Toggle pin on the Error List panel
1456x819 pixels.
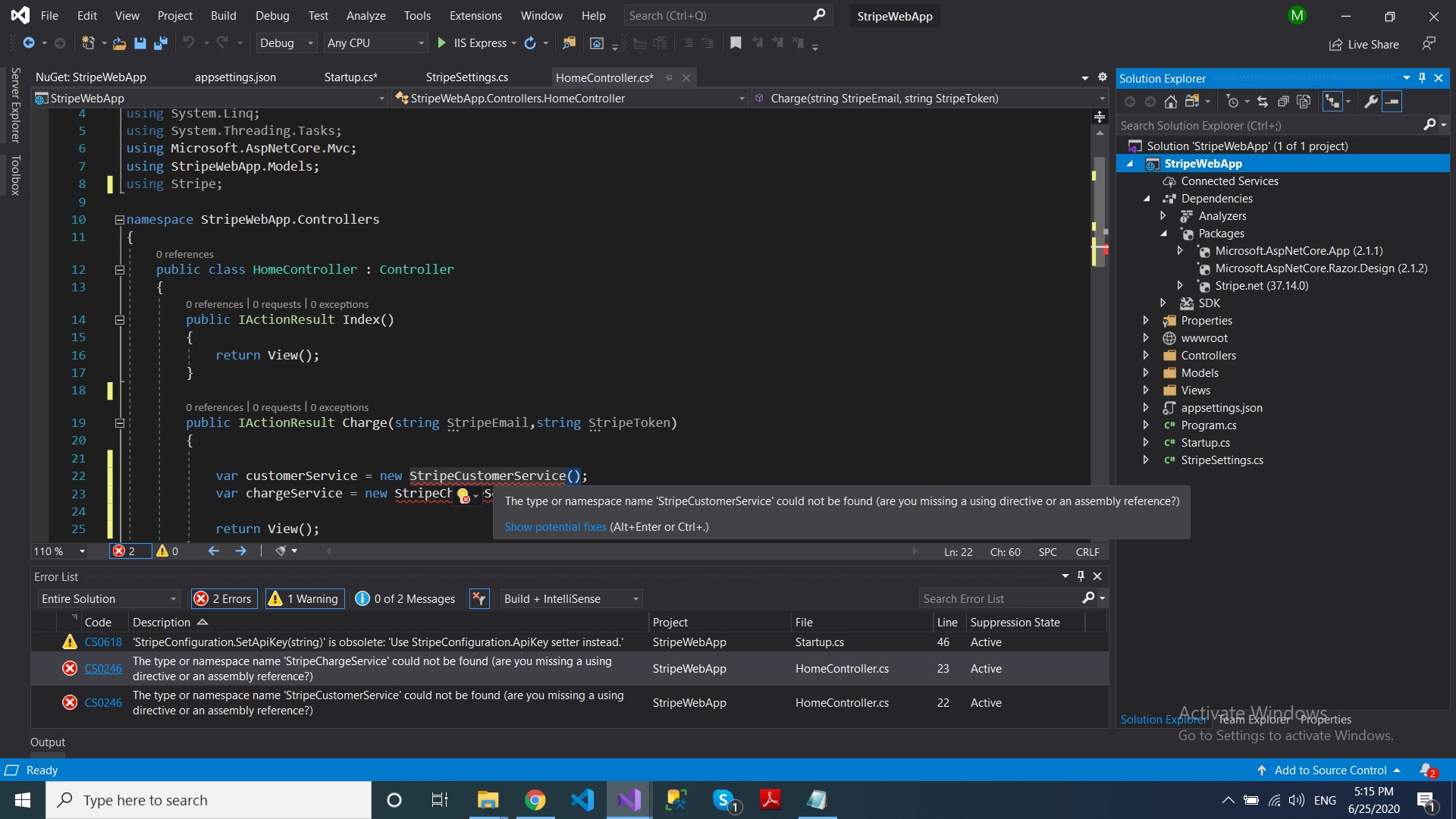(x=1081, y=576)
